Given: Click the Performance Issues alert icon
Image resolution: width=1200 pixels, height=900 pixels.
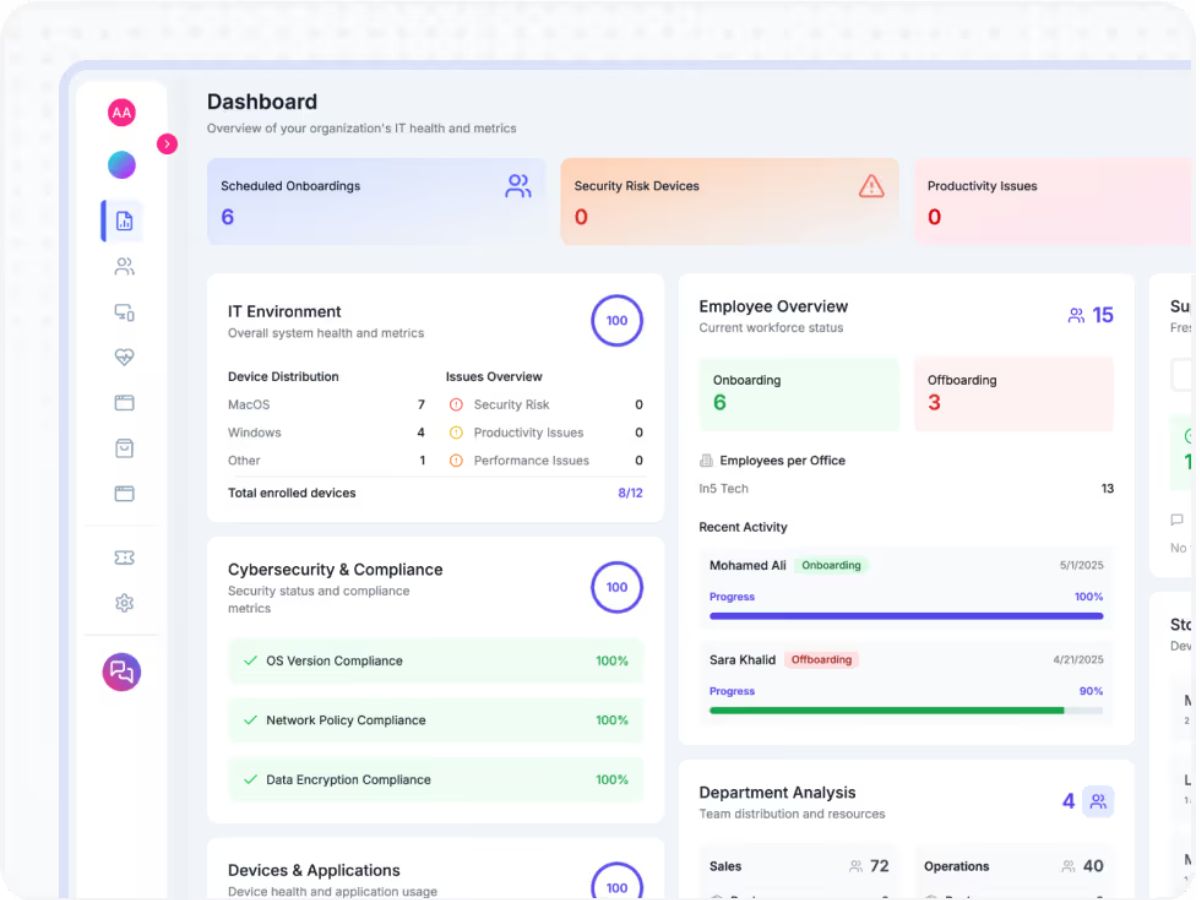Looking at the screenshot, I should point(456,461).
